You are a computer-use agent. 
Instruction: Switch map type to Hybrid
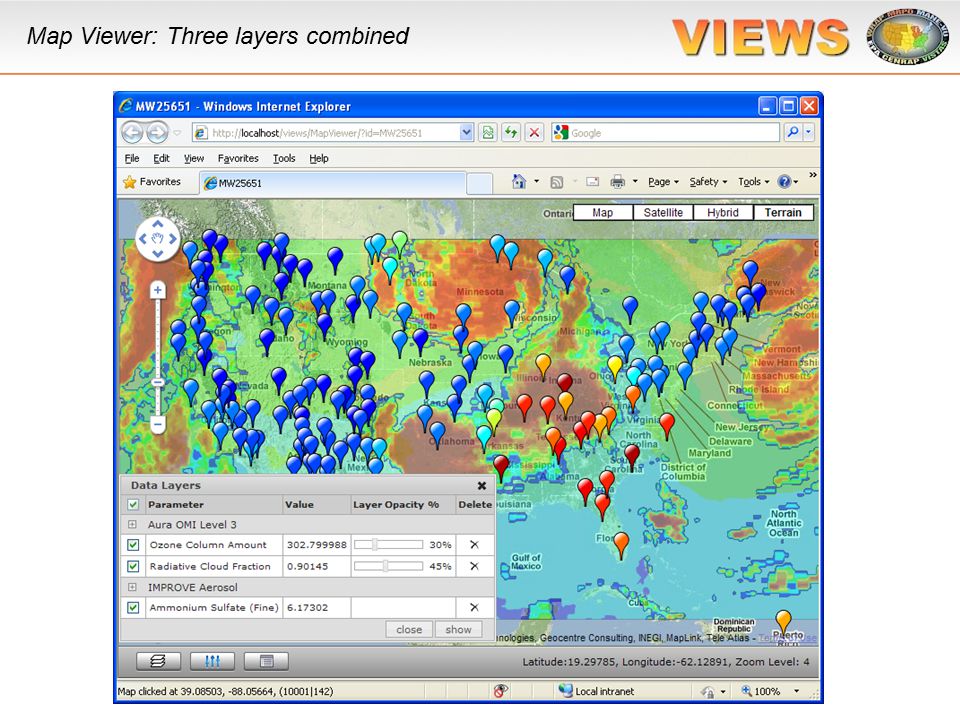click(722, 212)
